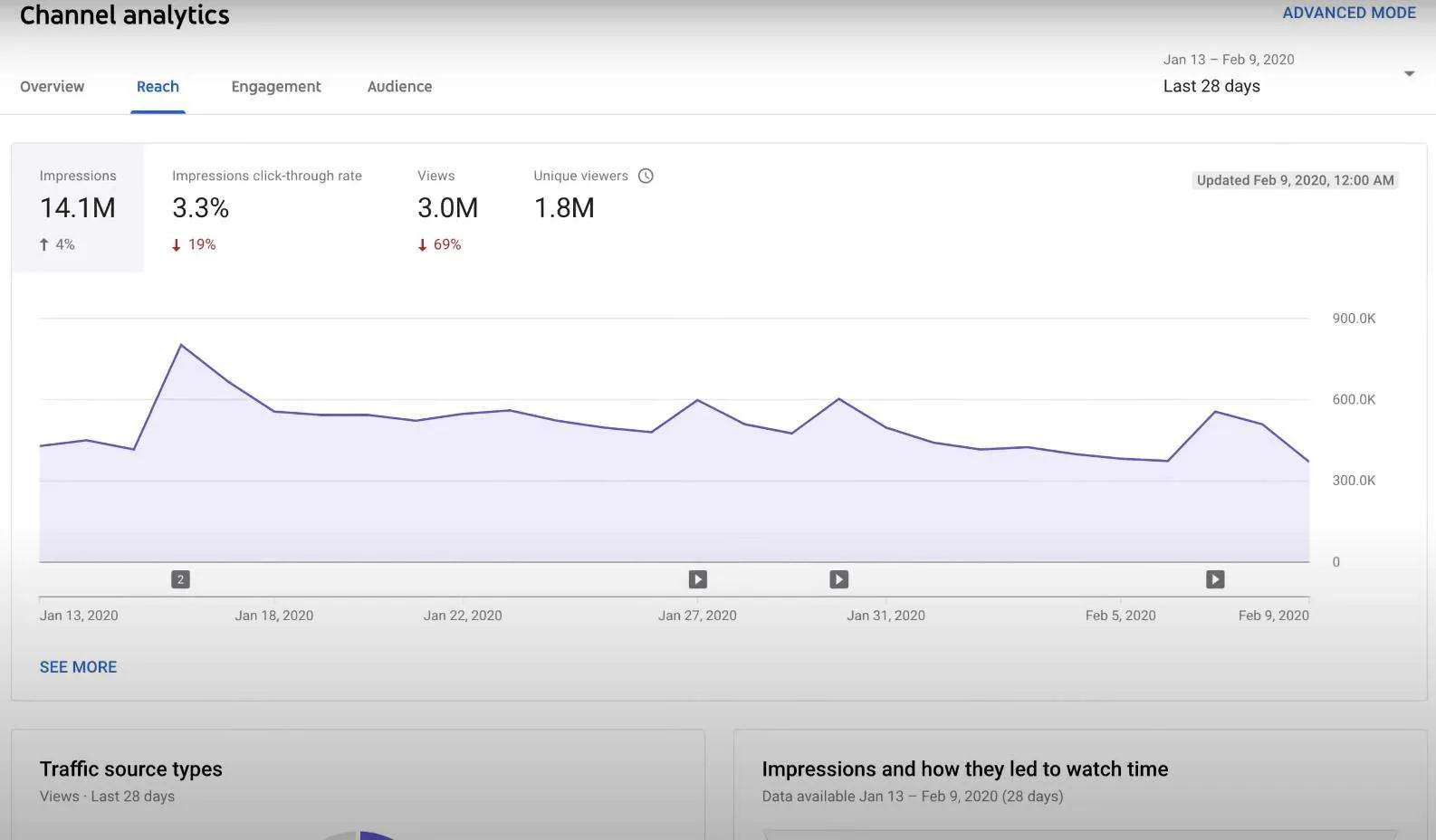
Task: Click the 900.0K axis label
Action: (x=1354, y=319)
